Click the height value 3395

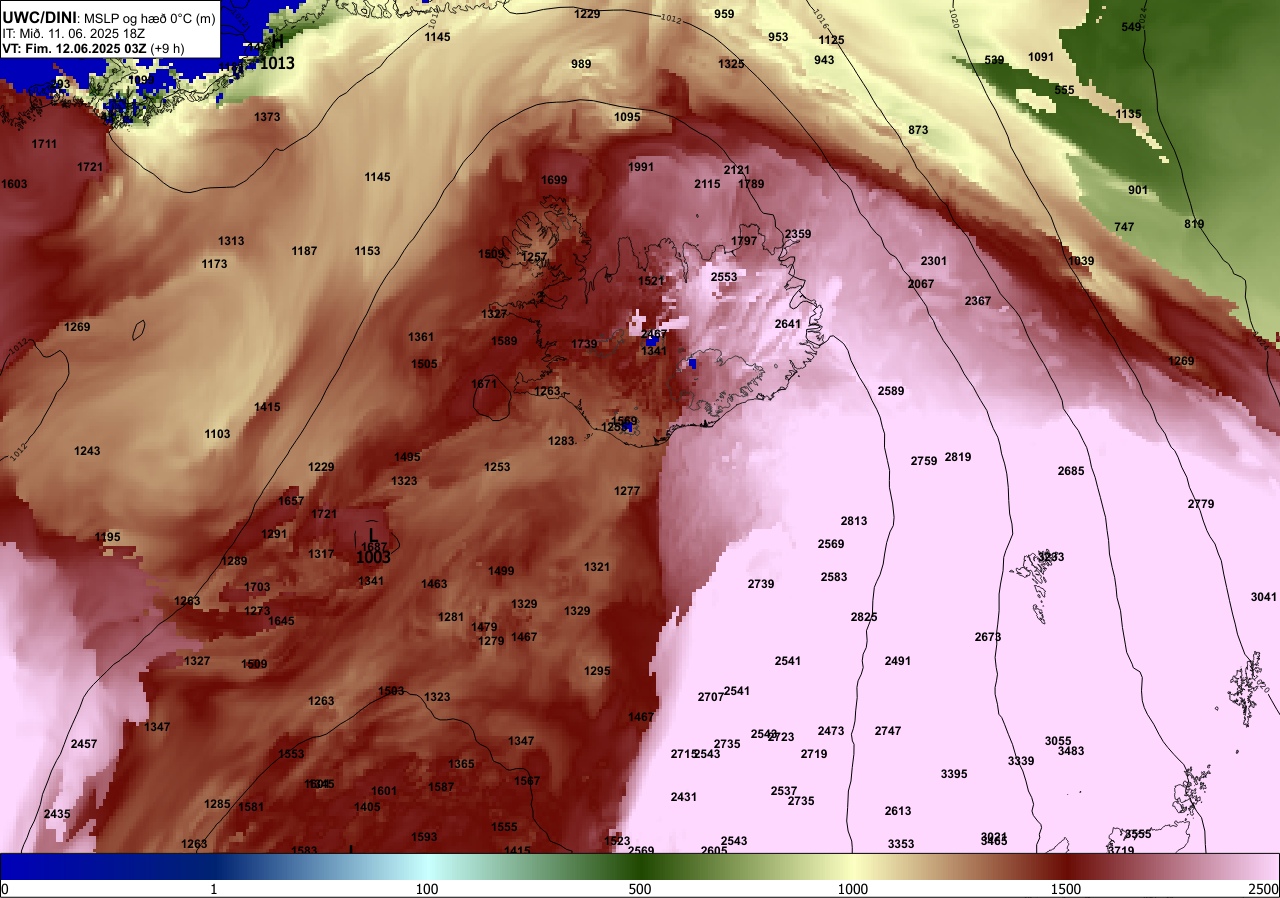[x=954, y=774]
